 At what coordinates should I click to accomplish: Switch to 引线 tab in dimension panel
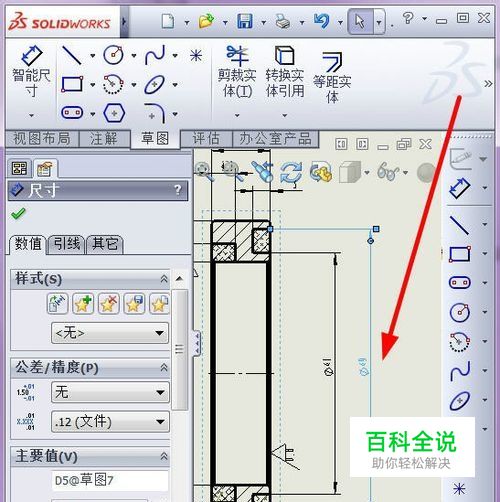[x=67, y=244]
